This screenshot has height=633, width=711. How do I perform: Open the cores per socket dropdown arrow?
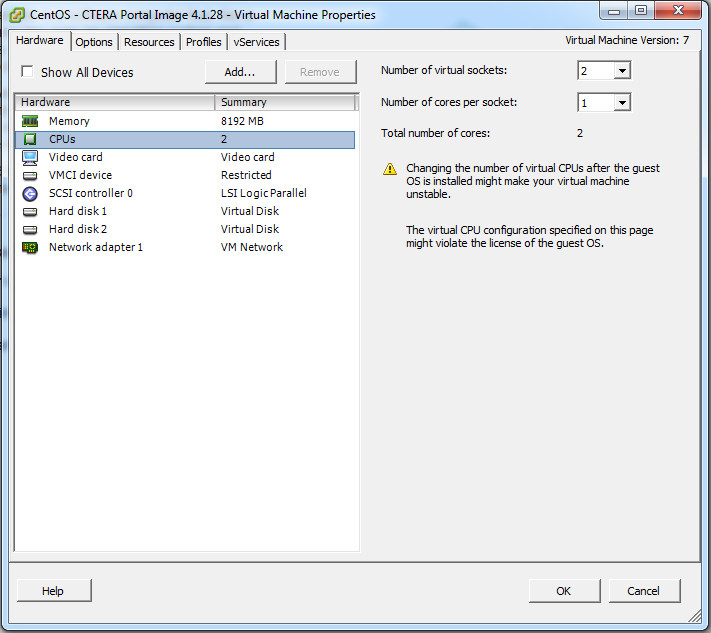[x=622, y=103]
